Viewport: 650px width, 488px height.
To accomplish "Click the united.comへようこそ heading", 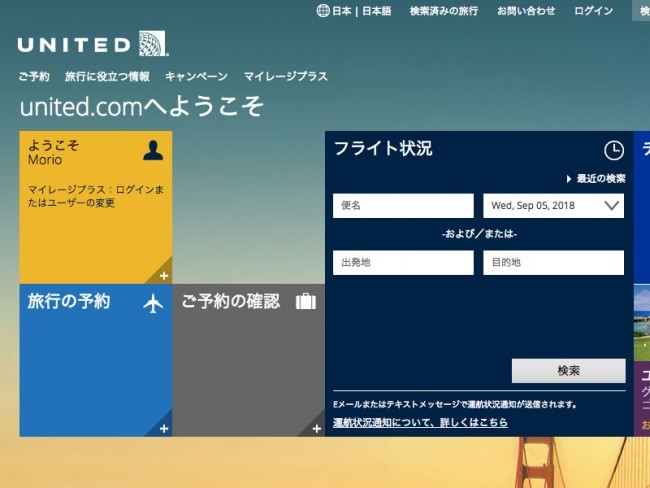I will click(142, 106).
